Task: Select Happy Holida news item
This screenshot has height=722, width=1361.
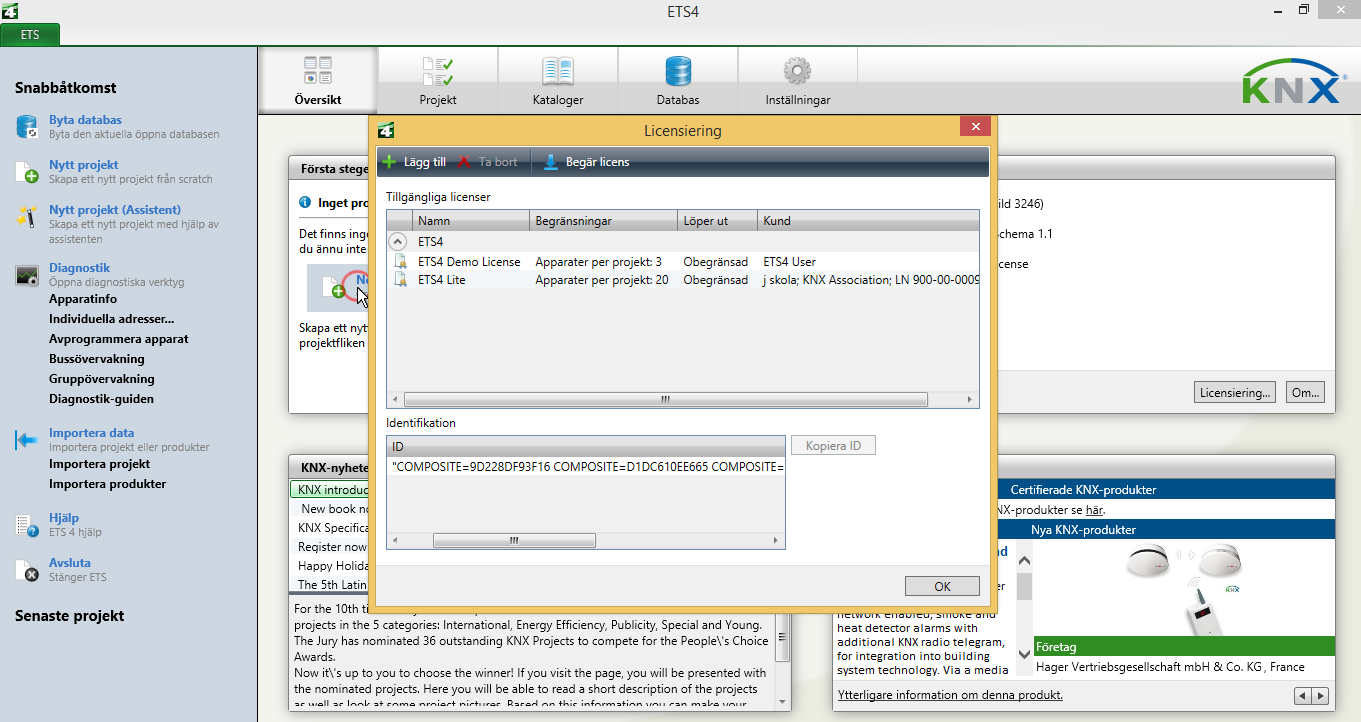Action: (331, 566)
